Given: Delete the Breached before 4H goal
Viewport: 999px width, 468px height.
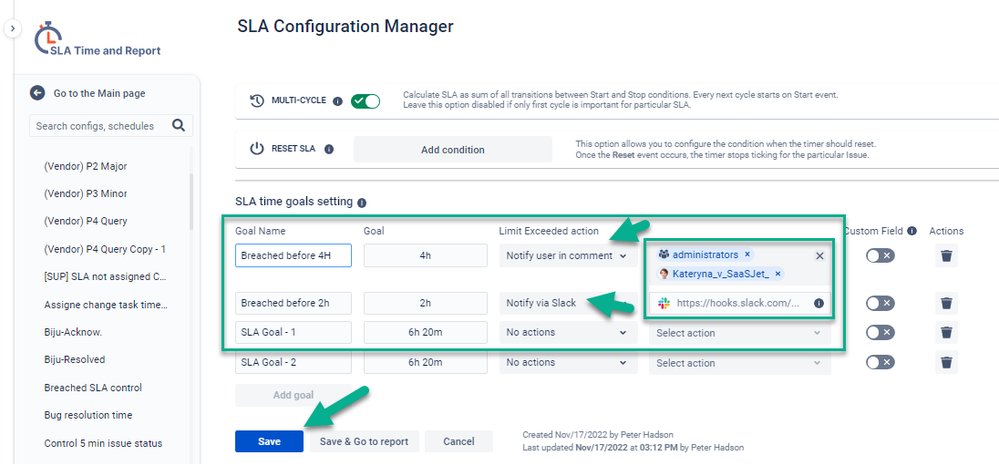Looking at the screenshot, I should (x=947, y=255).
